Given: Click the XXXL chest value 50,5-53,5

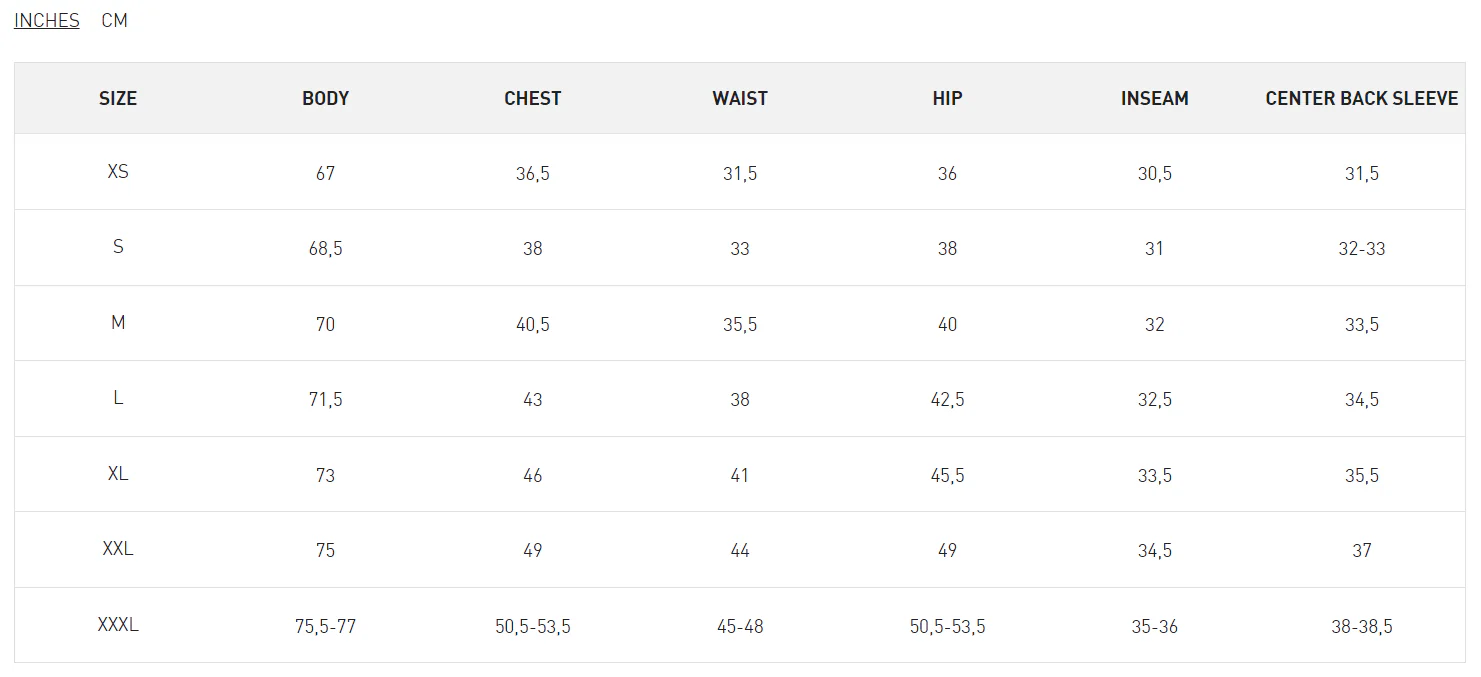Looking at the screenshot, I should point(532,627).
